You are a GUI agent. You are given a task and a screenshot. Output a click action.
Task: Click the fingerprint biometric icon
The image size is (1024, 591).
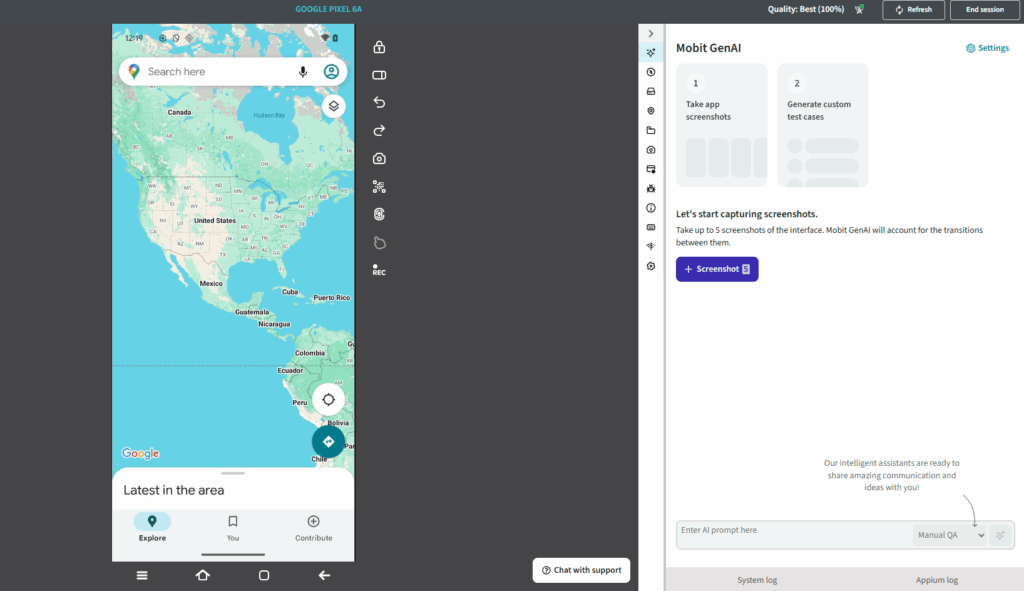379,214
